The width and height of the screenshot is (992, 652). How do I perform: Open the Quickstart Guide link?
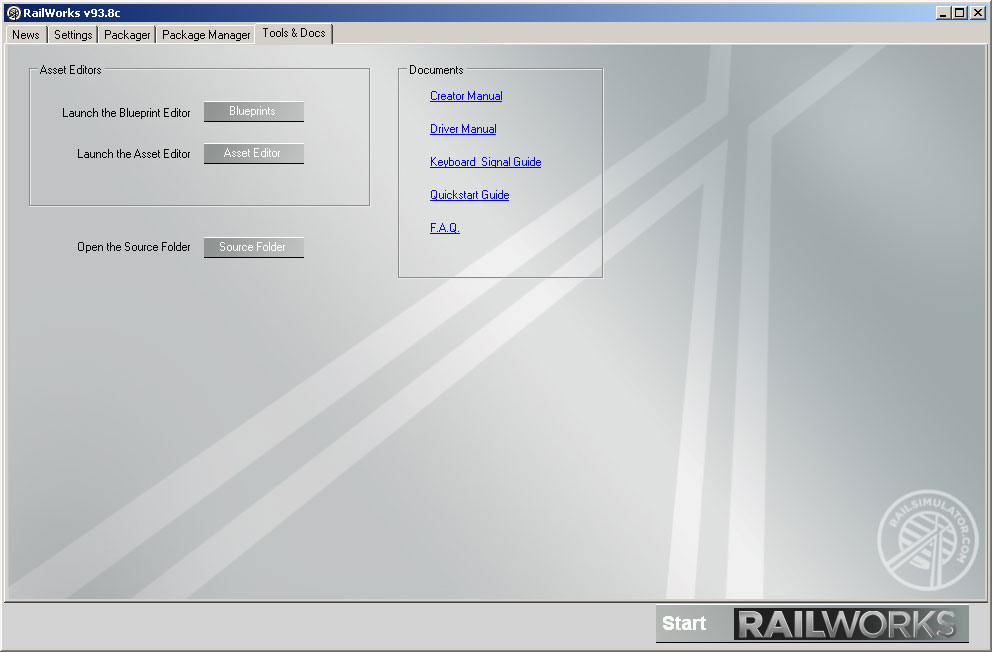click(x=469, y=195)
